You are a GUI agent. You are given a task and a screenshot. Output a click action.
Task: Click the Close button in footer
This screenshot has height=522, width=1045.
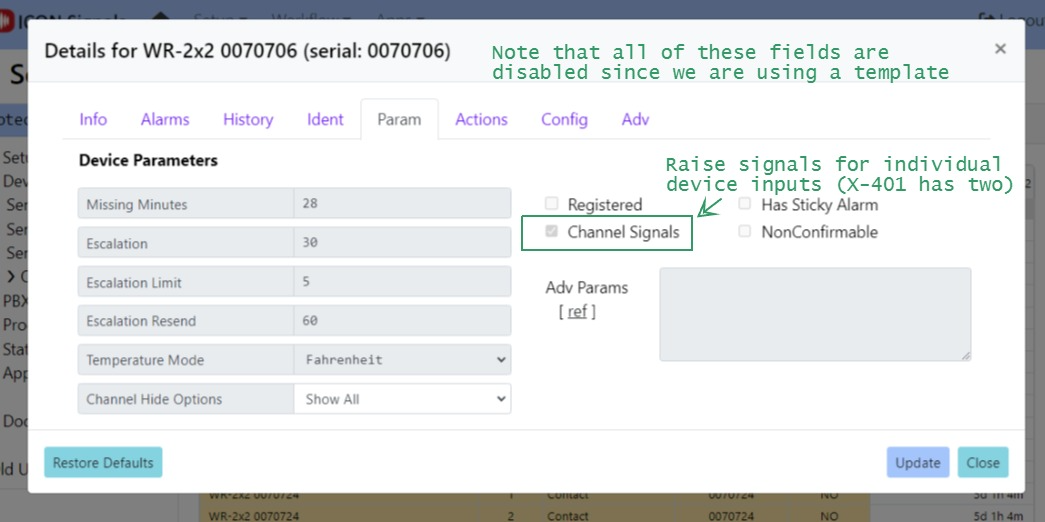pyautogui.click(x=983, y=463)
